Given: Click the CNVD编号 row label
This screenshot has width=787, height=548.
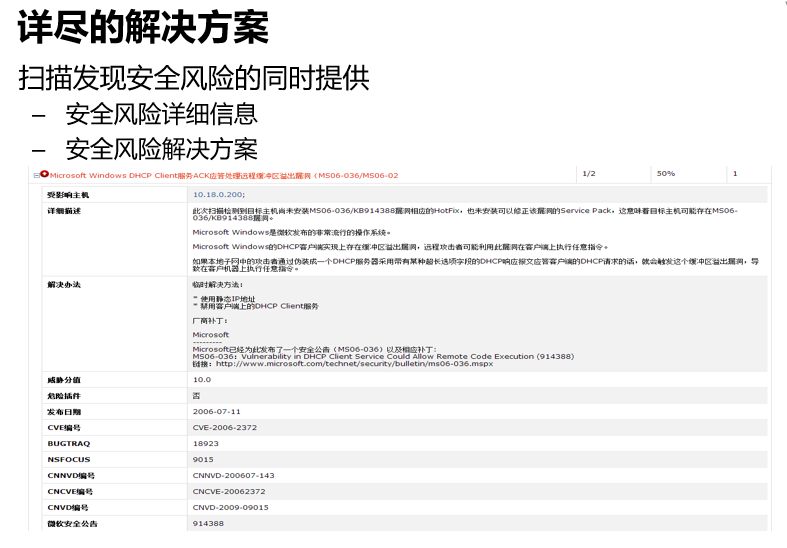Looking at the screenshot, I should point(68,508).
